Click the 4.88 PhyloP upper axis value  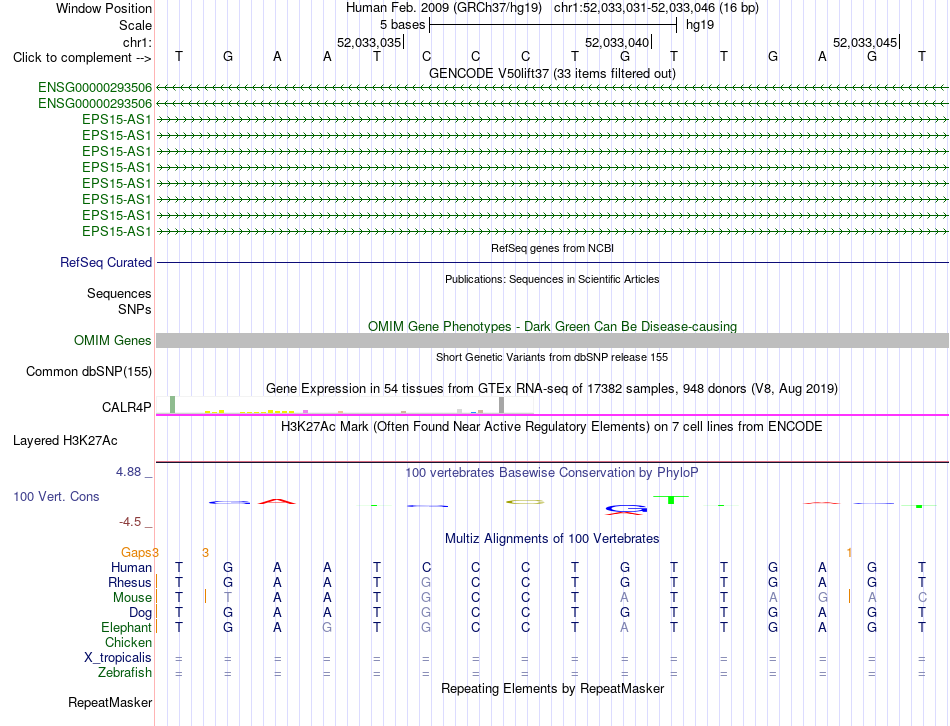tap(128, 471)
